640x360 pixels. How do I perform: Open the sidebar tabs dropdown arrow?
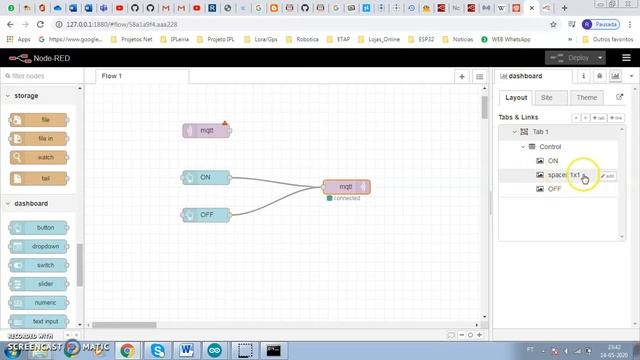tap(631, 76)
